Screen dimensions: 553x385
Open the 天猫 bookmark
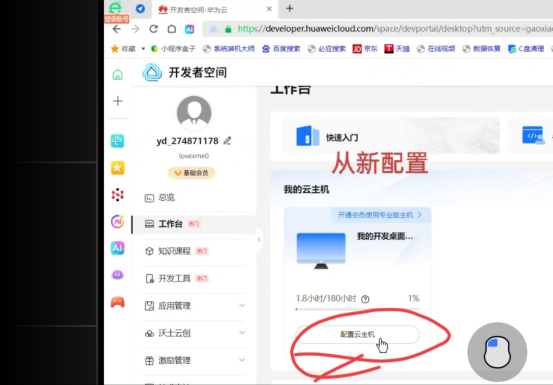(397, 49)
